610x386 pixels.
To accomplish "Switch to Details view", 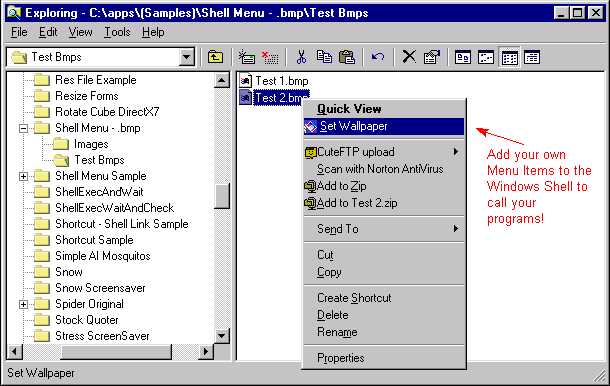I will [532, 57].
